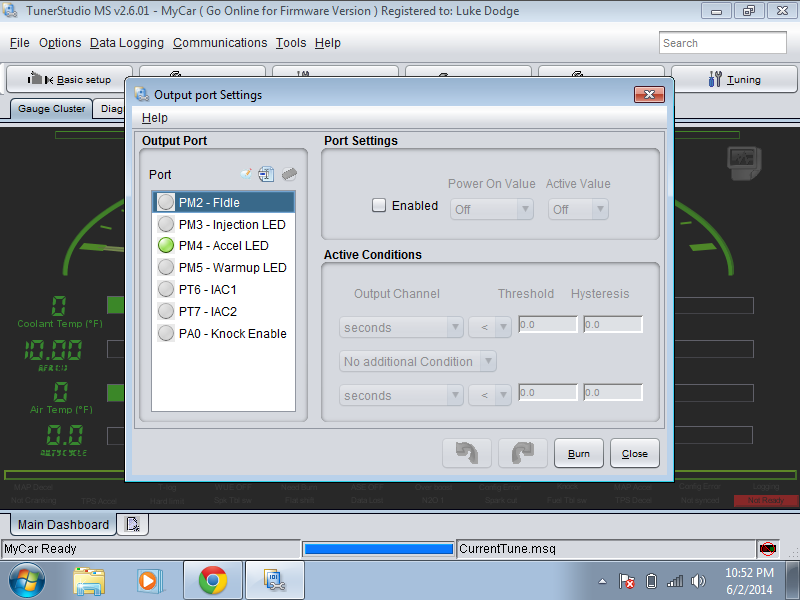Select PM3 - Injection LED port text

[x=232, y=224]
